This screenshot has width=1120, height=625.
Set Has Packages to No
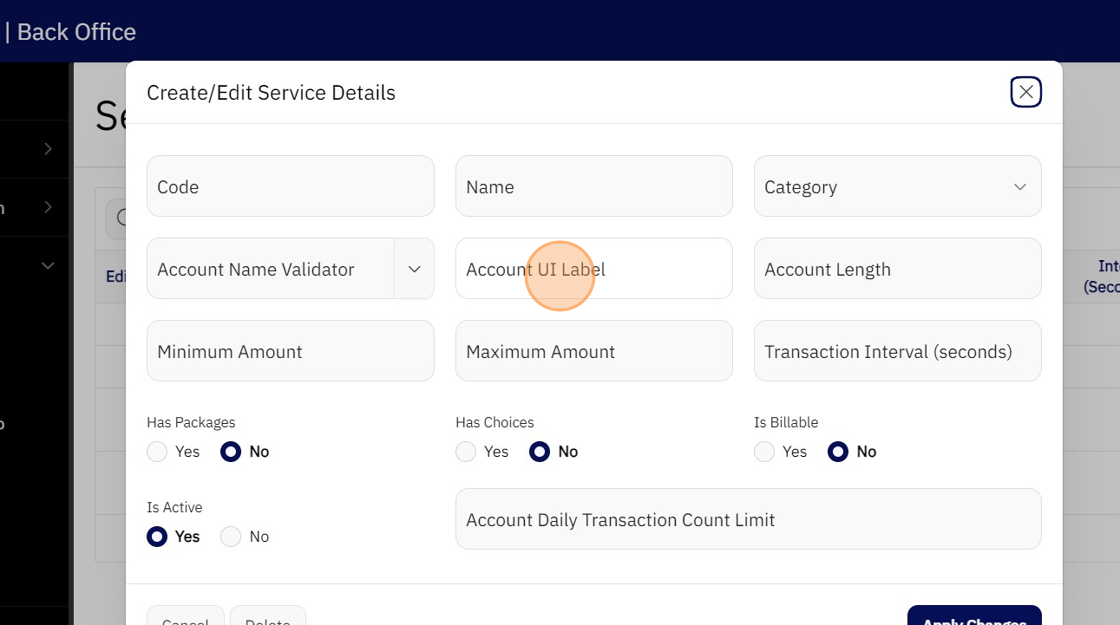231,452
